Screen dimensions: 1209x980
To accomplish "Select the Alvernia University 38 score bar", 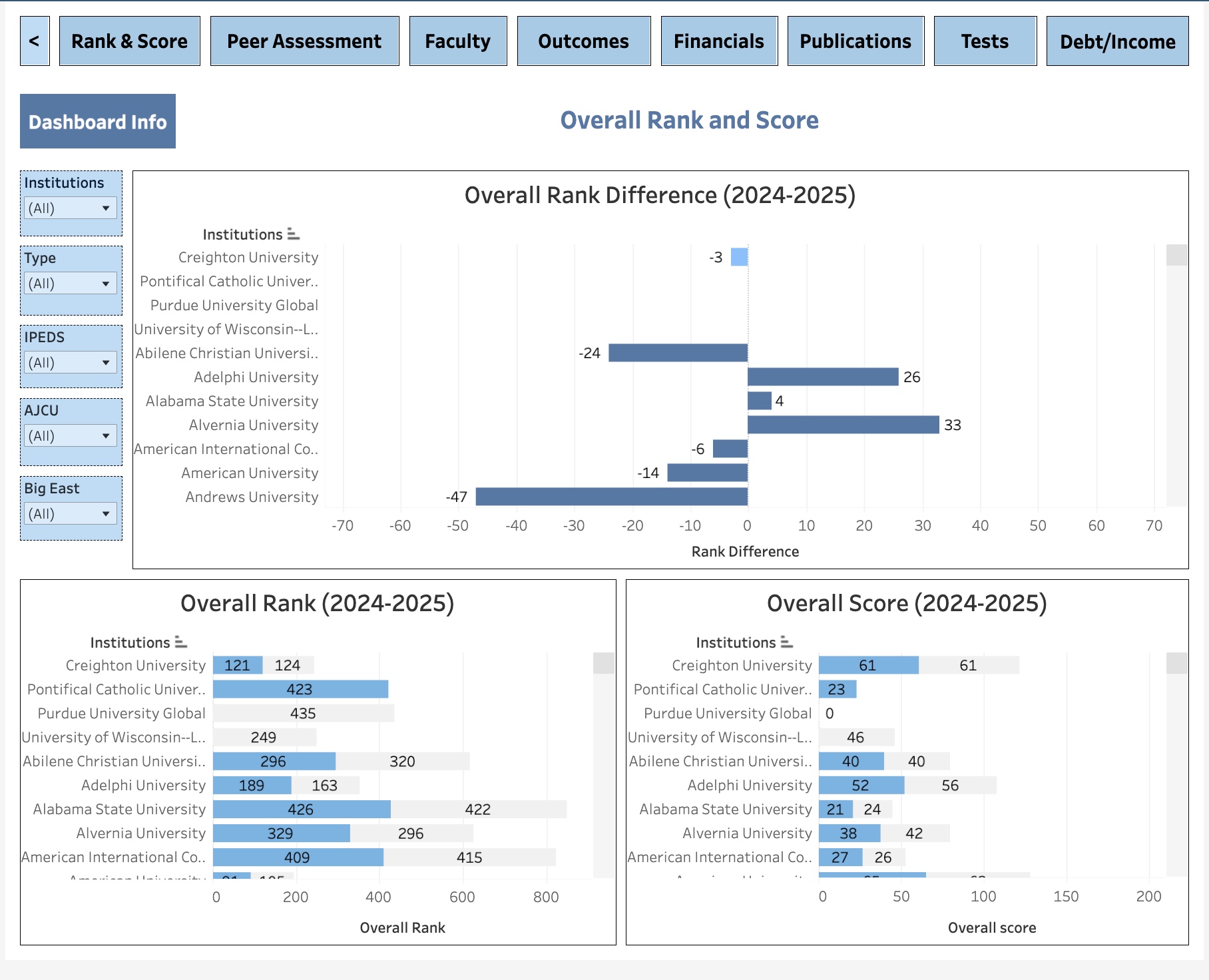I will pyautogui.click(x=849, y=833).
